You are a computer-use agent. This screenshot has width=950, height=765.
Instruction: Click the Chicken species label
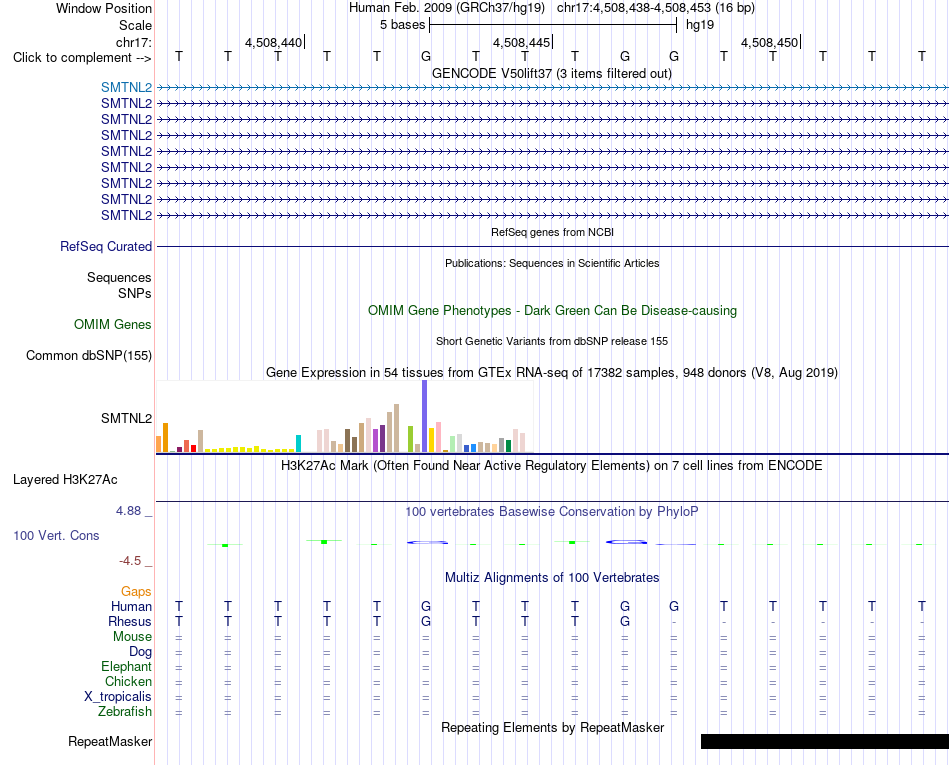pos(128,681)
